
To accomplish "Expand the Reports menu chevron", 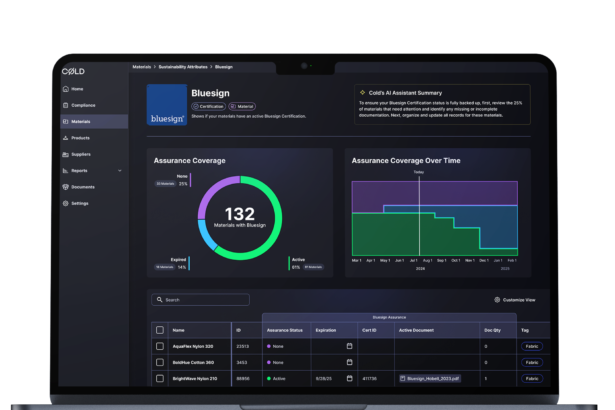I will 120,171.
